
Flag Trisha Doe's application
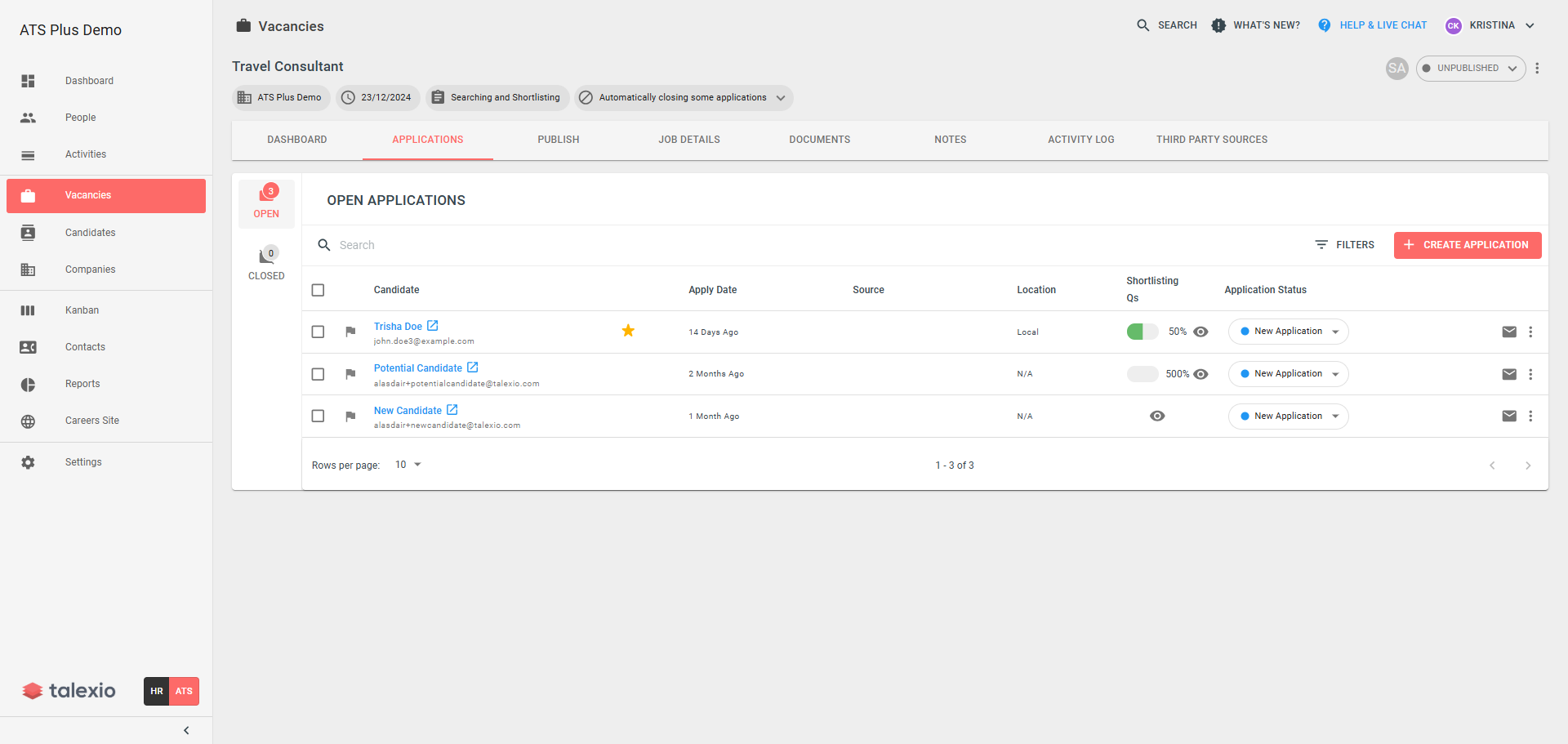coord(350,332)
